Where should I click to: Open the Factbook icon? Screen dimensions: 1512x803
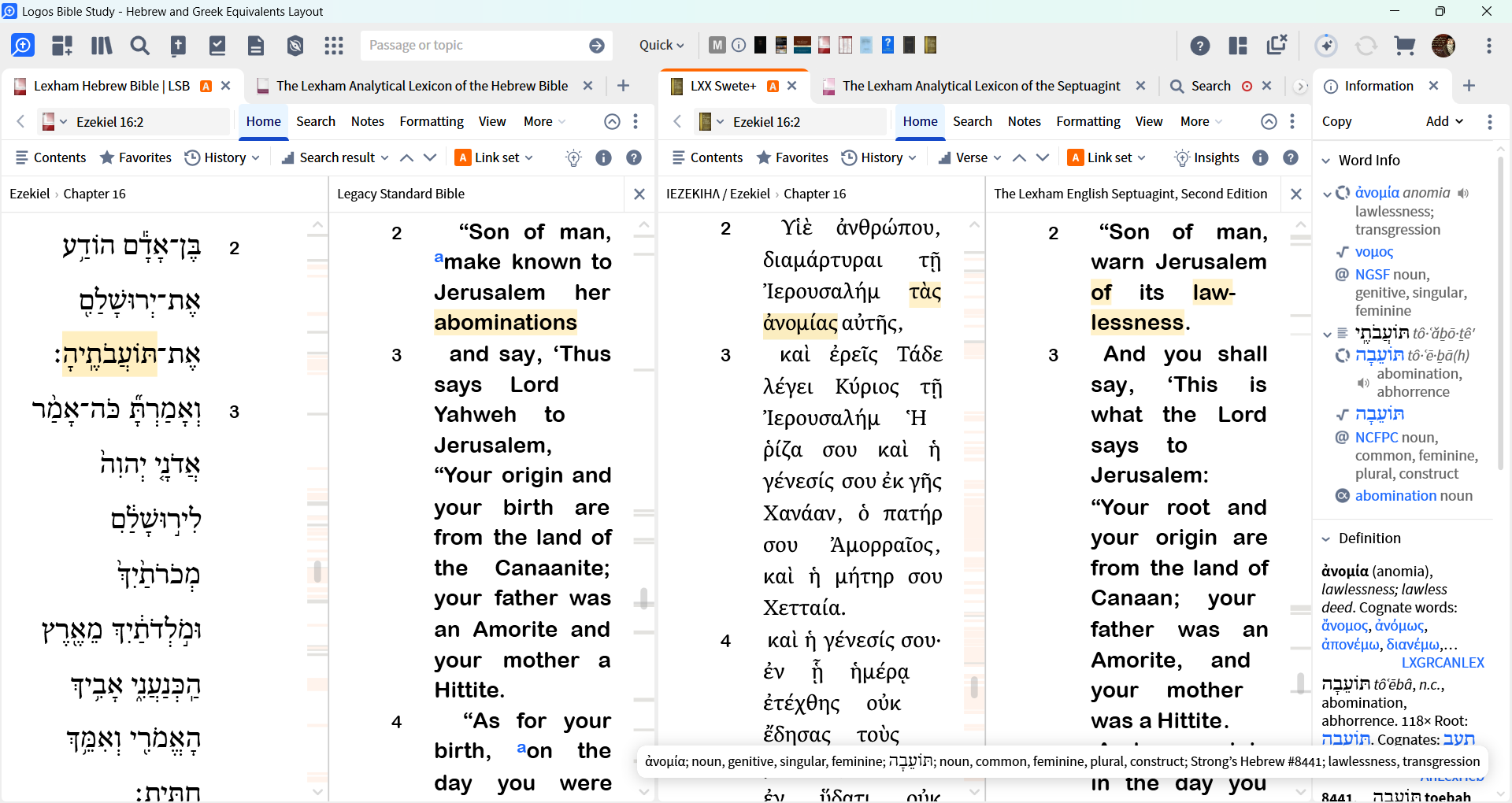[x=179, y=46]
